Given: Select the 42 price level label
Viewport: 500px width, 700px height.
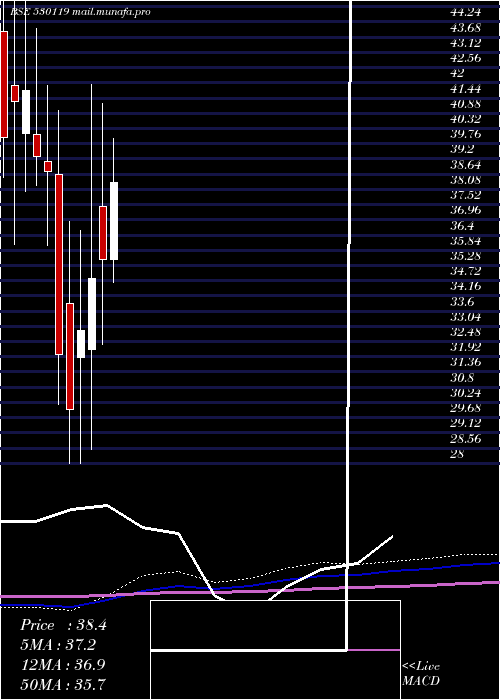Looking at the screenshot, I should coord(458,74).
